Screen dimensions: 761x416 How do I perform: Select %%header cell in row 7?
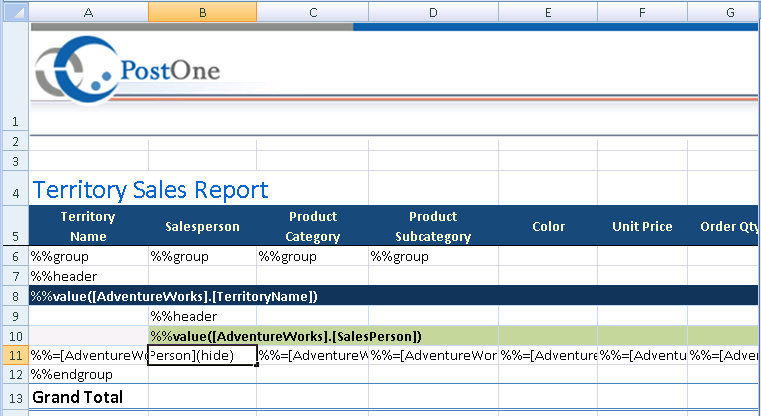click(x=88, y=276)
